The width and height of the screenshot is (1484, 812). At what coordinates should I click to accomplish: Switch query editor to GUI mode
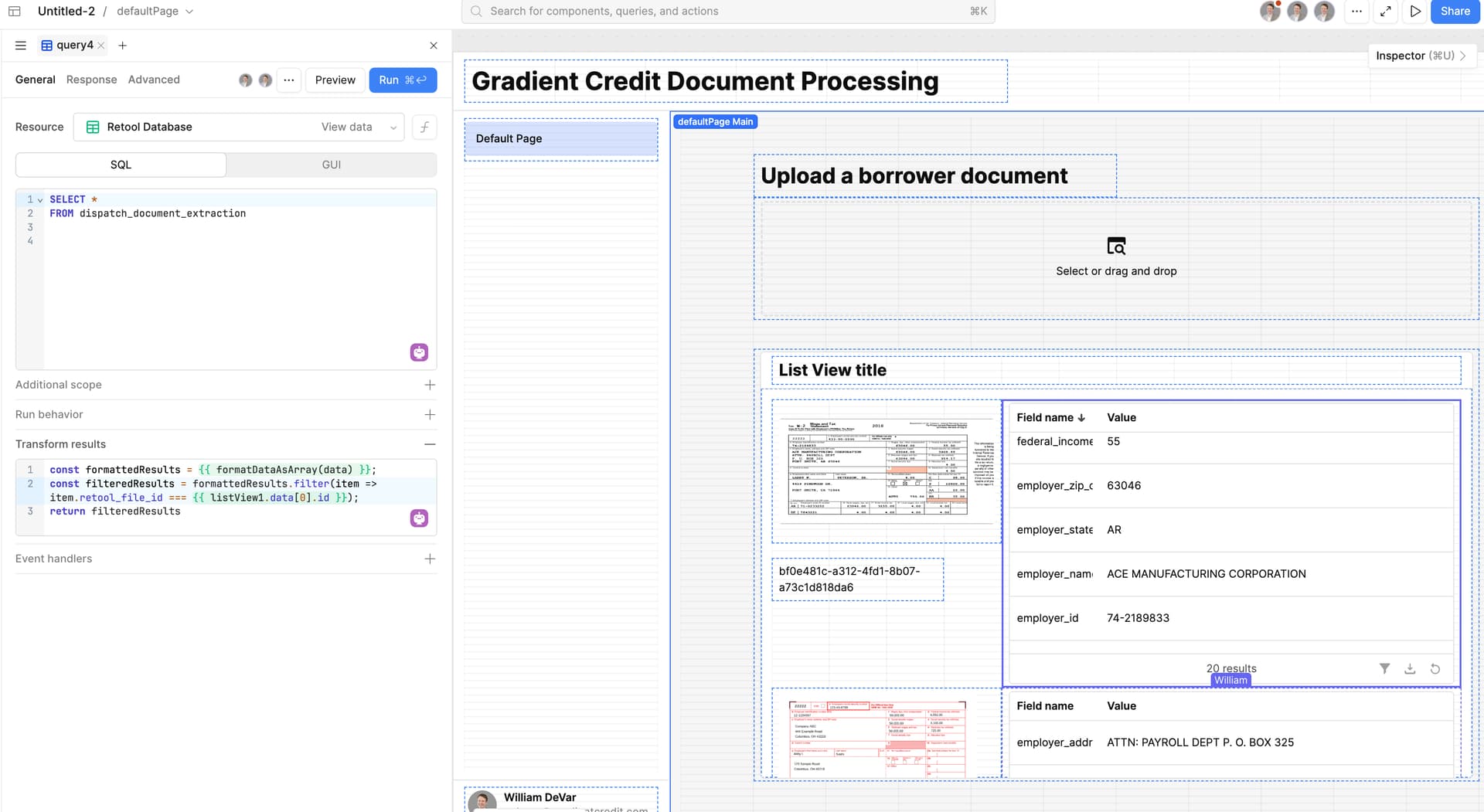click(332, 165)
